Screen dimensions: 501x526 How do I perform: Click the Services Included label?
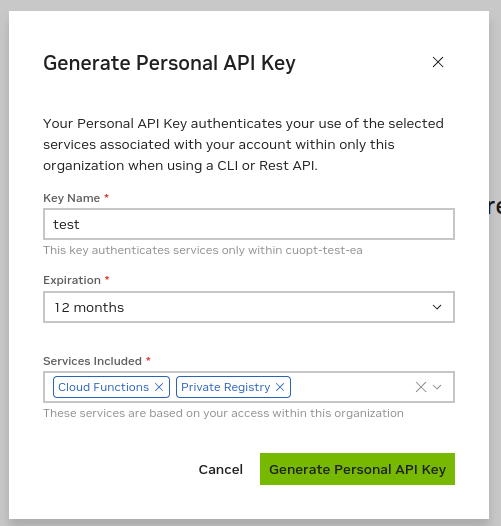click(x=92, y=361)
